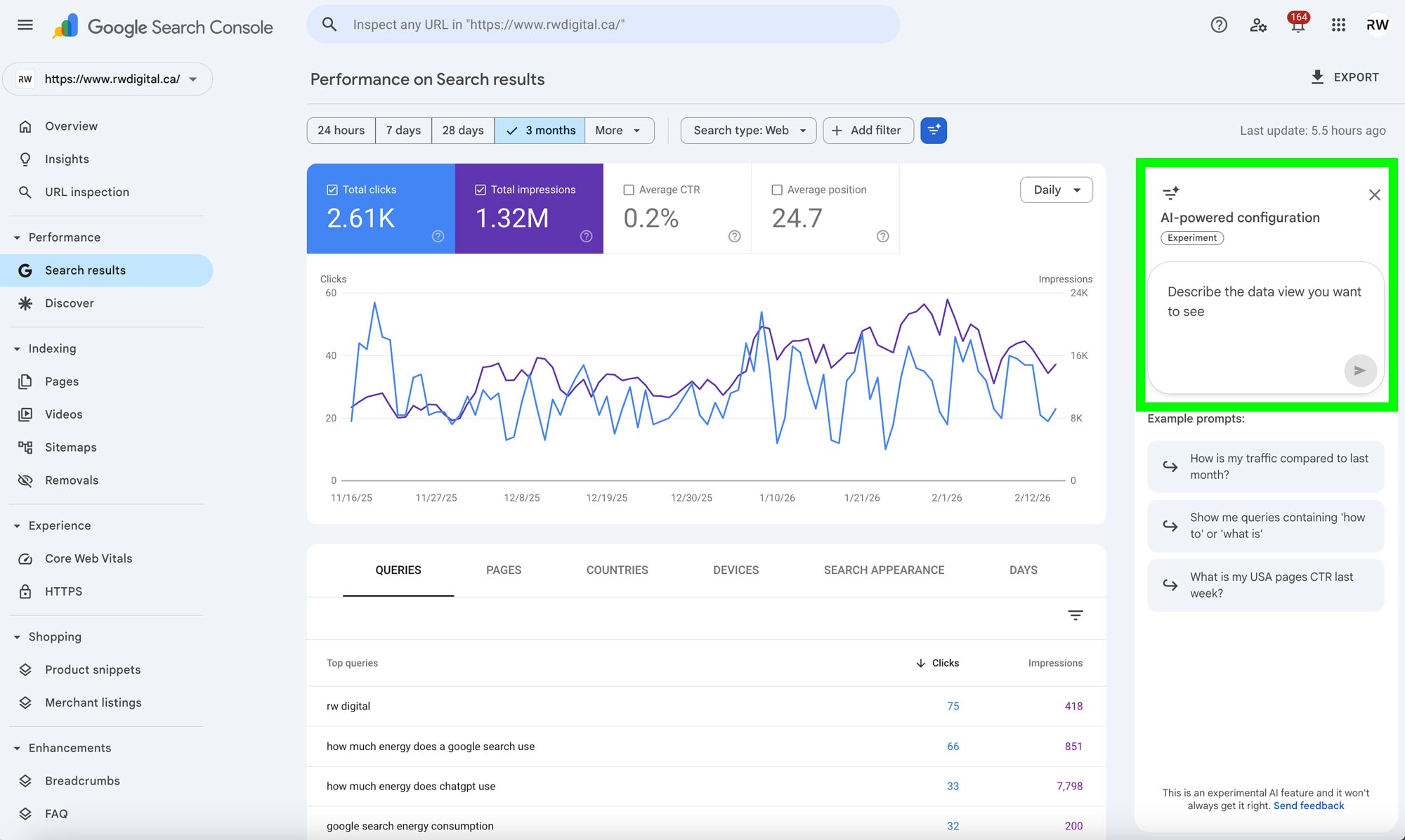Screen dimensions: 1405x840
Task: Open the hamburger main menu
Action: (x=25, y=25)
